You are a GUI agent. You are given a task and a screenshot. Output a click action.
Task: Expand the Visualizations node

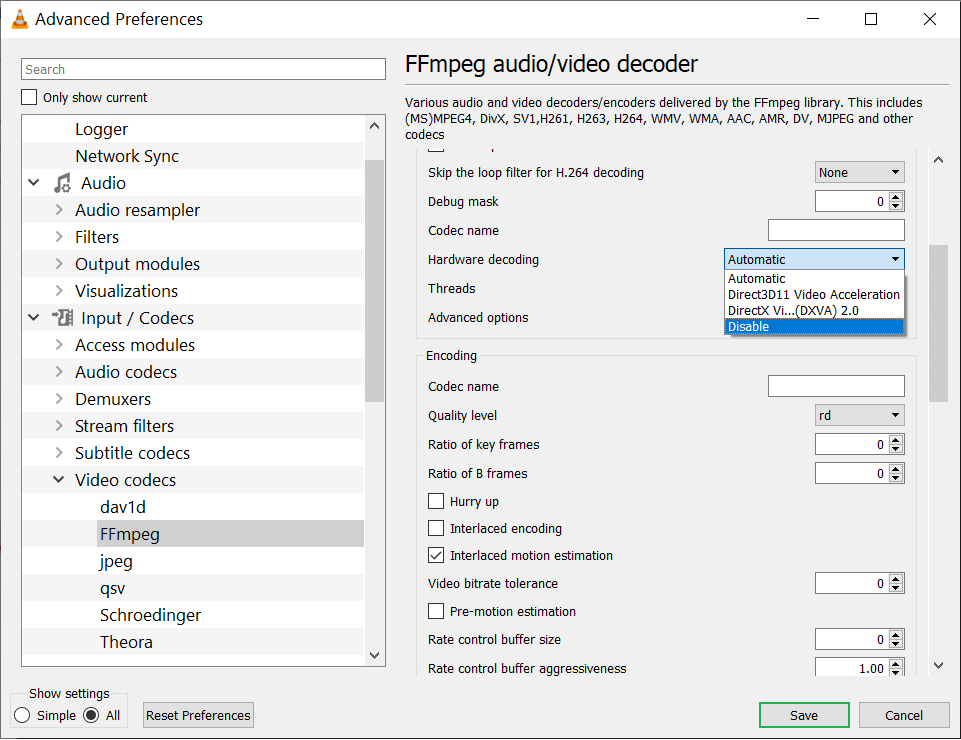tap(59, 291)
